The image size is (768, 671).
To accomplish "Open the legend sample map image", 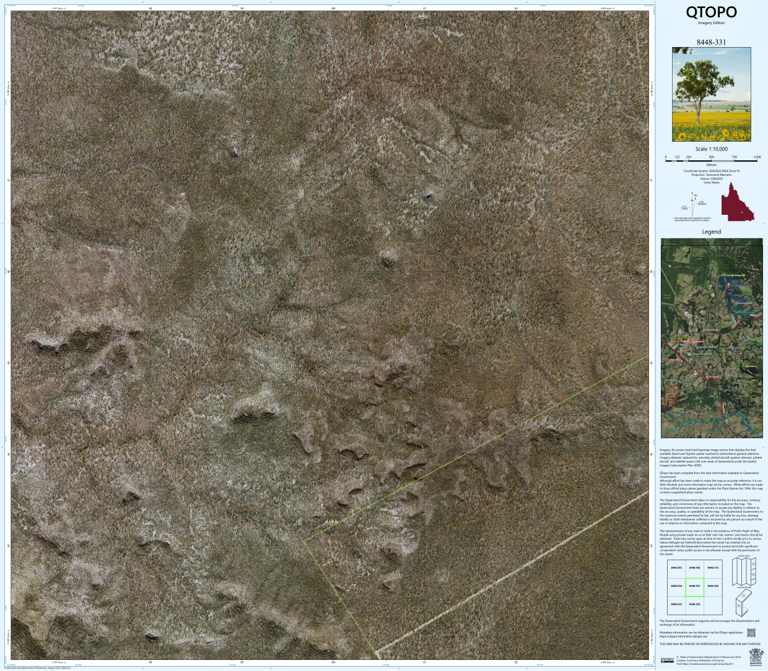I will [712, 338].
